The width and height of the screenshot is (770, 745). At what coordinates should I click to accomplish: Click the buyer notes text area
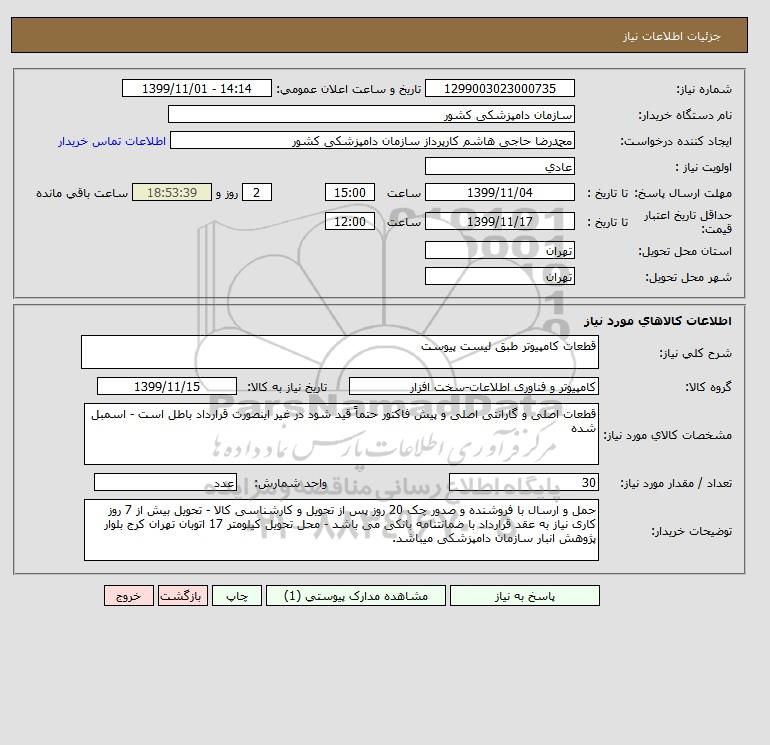pyautogui.click(x=341, y=530)
